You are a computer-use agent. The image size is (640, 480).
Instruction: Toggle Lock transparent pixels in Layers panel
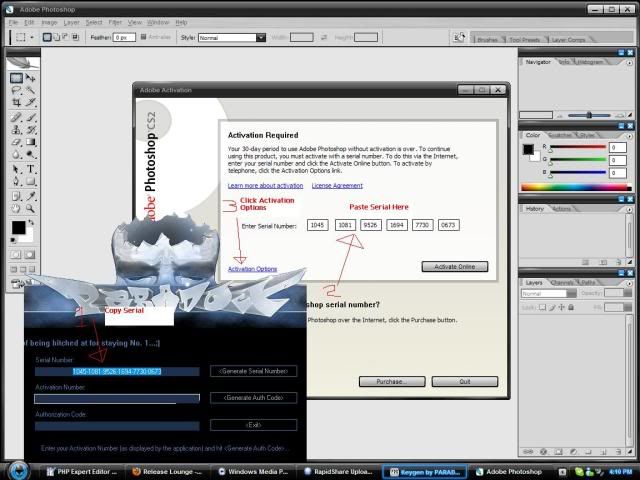point(542,307)
